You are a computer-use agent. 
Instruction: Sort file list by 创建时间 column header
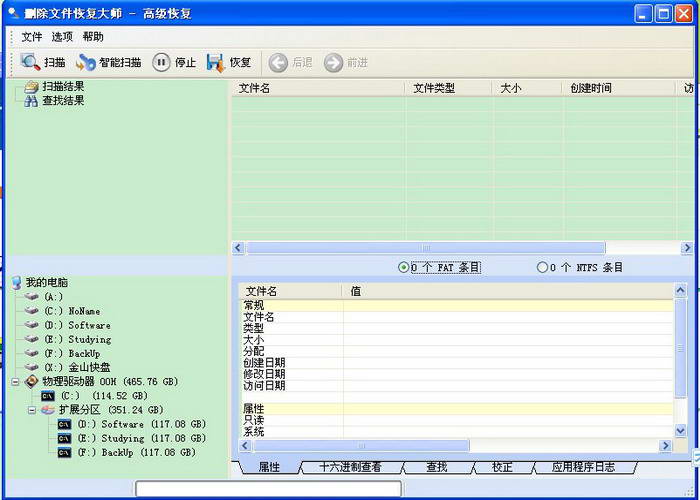coord(618,88)
